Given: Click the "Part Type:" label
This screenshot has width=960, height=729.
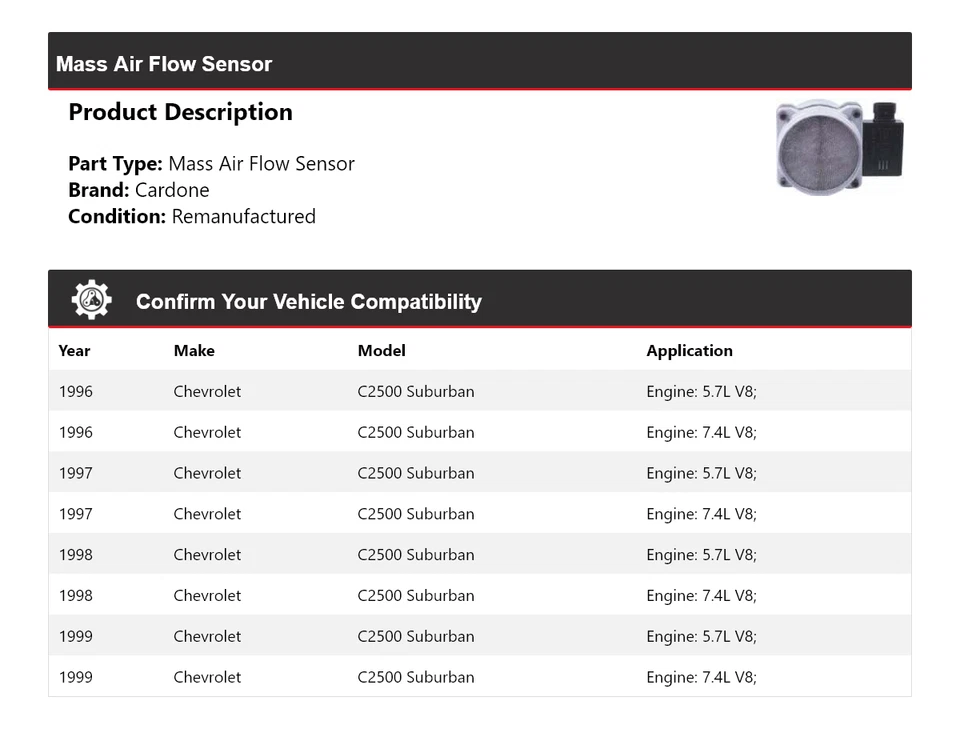Looking at the screenshot, I should 115,164.
